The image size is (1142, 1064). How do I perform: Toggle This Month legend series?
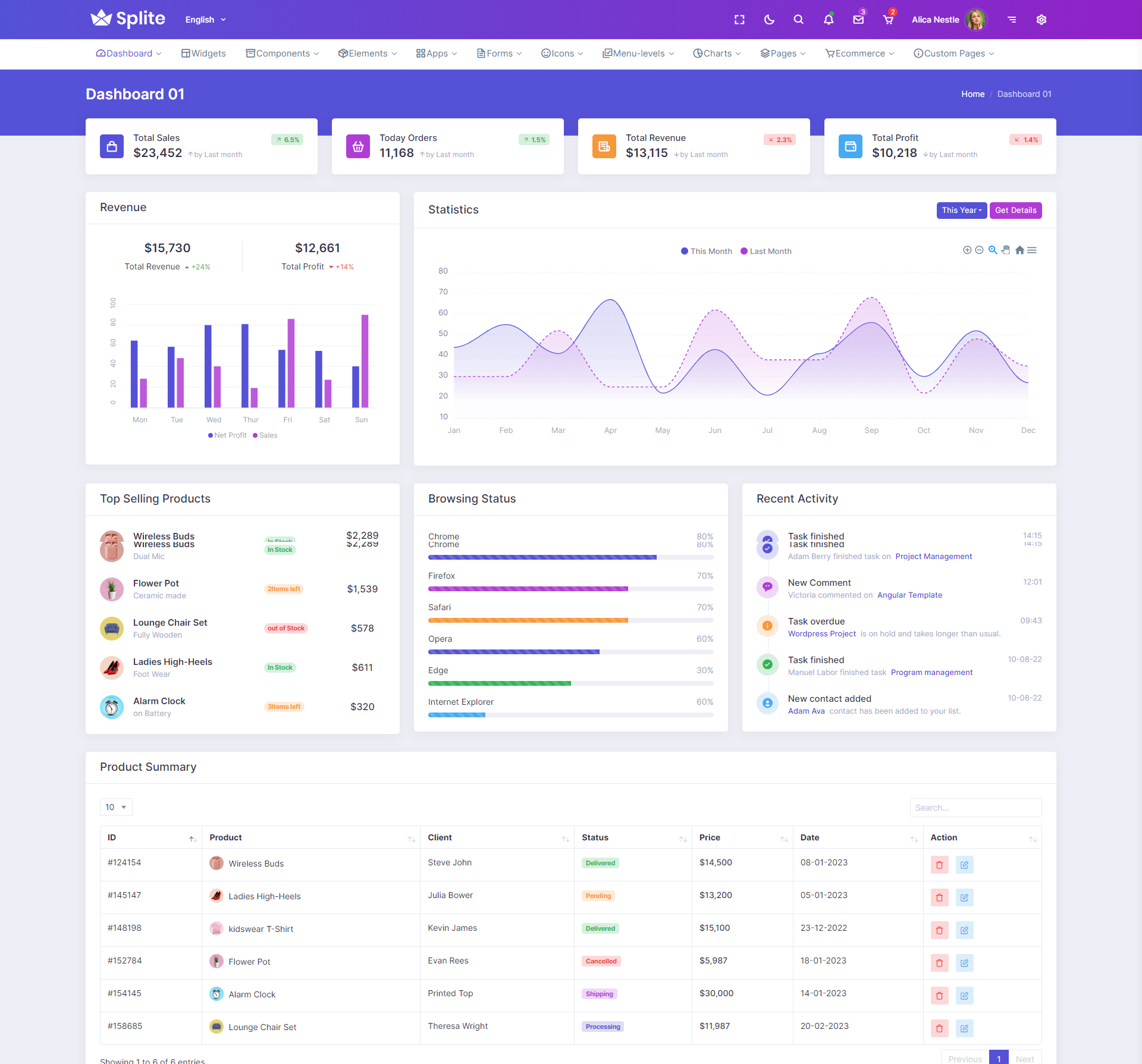(707, 252)
